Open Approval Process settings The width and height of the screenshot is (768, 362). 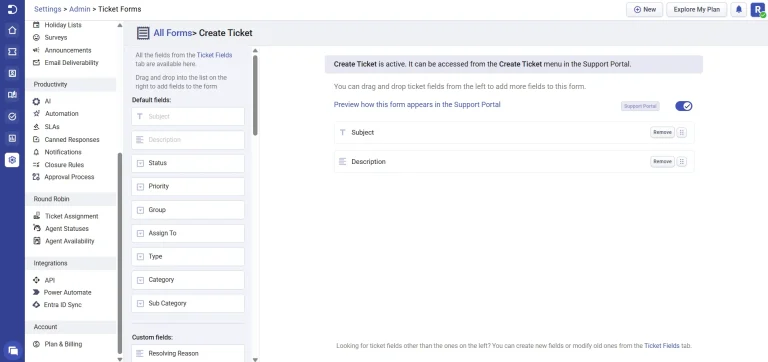coord(69,177)
